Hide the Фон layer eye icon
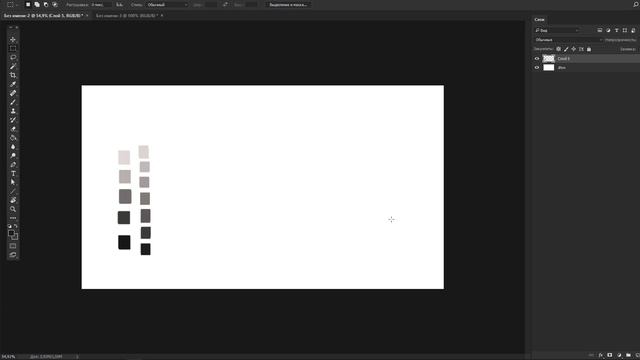Screen dimensions: 640x360 (537, 68)
